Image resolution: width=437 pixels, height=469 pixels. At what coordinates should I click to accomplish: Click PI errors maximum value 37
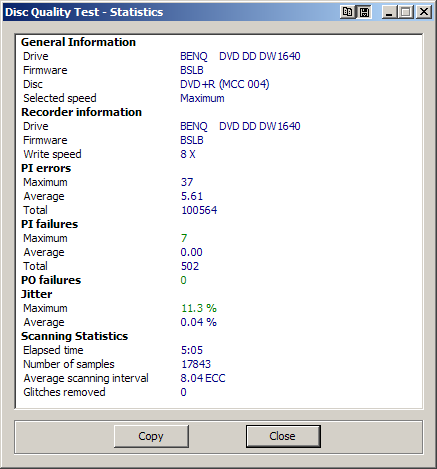[x=187, y=182]
